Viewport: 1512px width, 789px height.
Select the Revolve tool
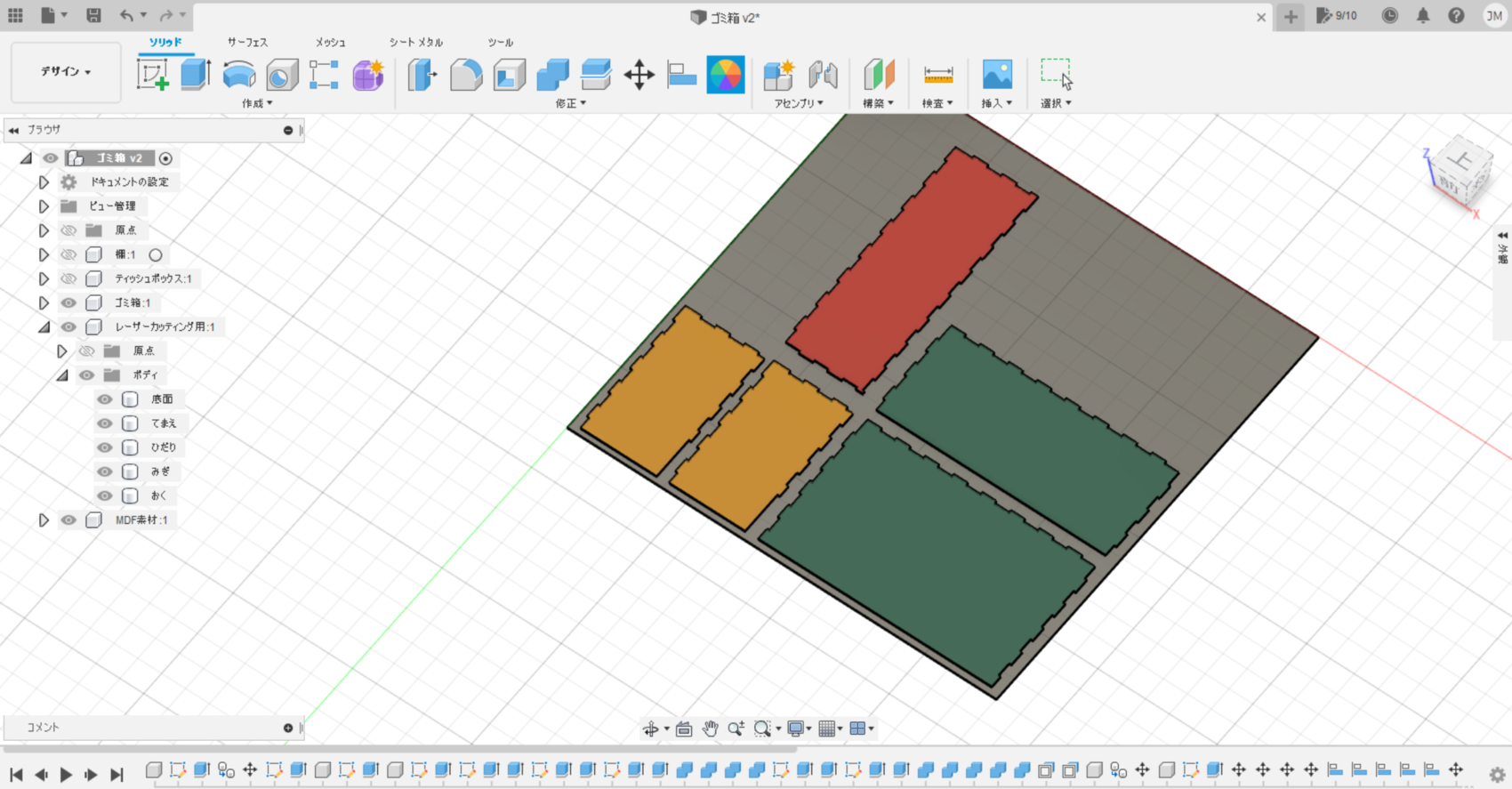(238, 75)
